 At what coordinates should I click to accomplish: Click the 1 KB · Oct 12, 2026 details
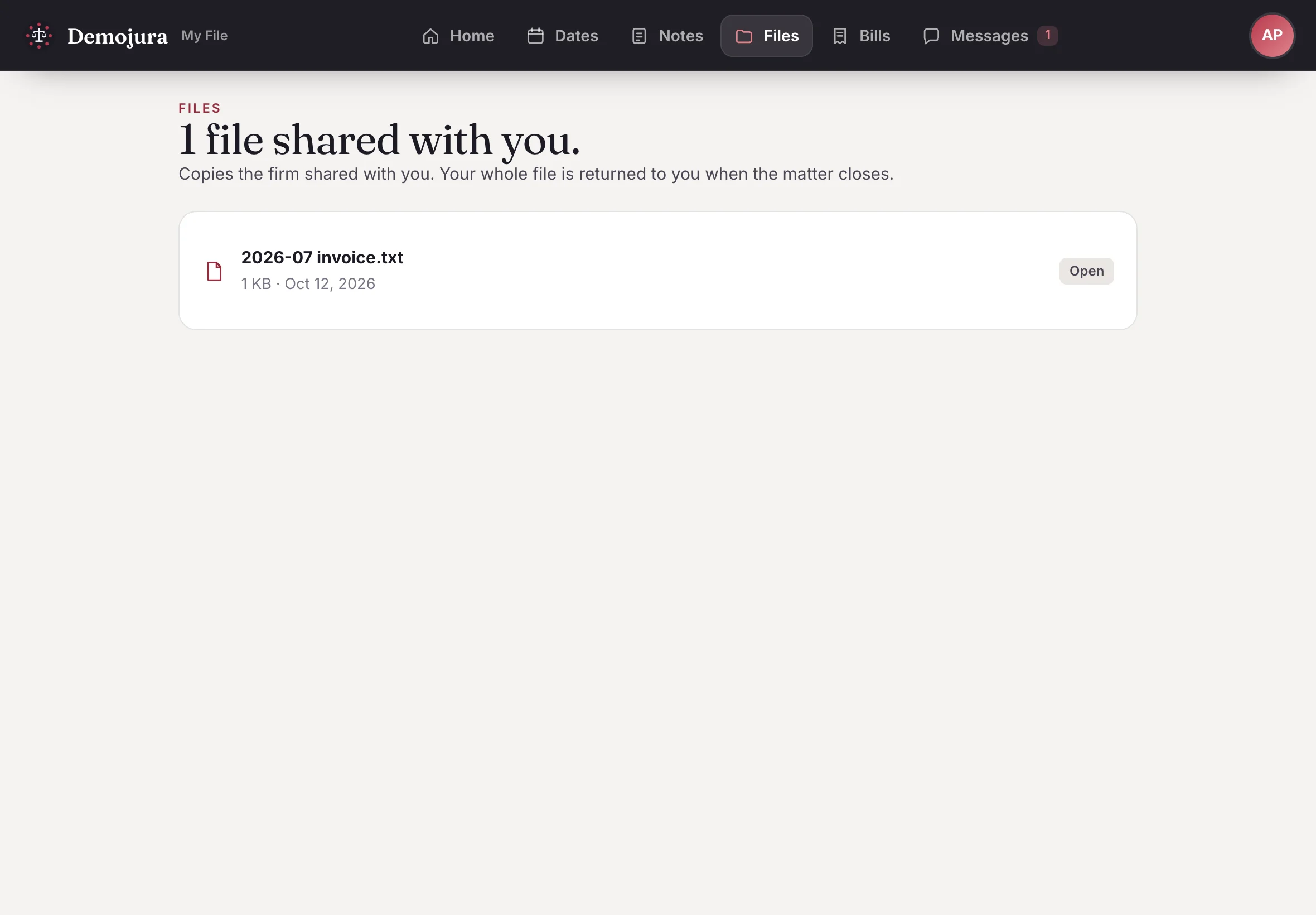[308, 284]
